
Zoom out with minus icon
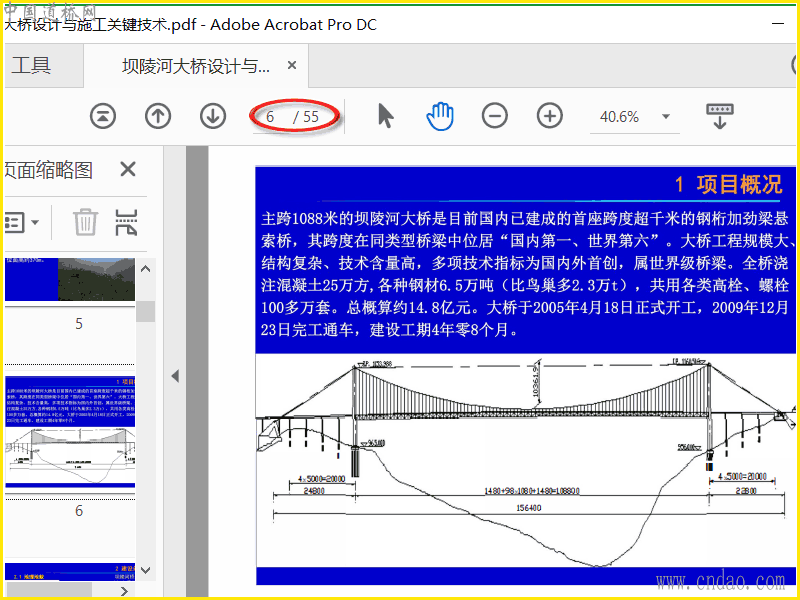pyautogui.click(x=494, y=116)
